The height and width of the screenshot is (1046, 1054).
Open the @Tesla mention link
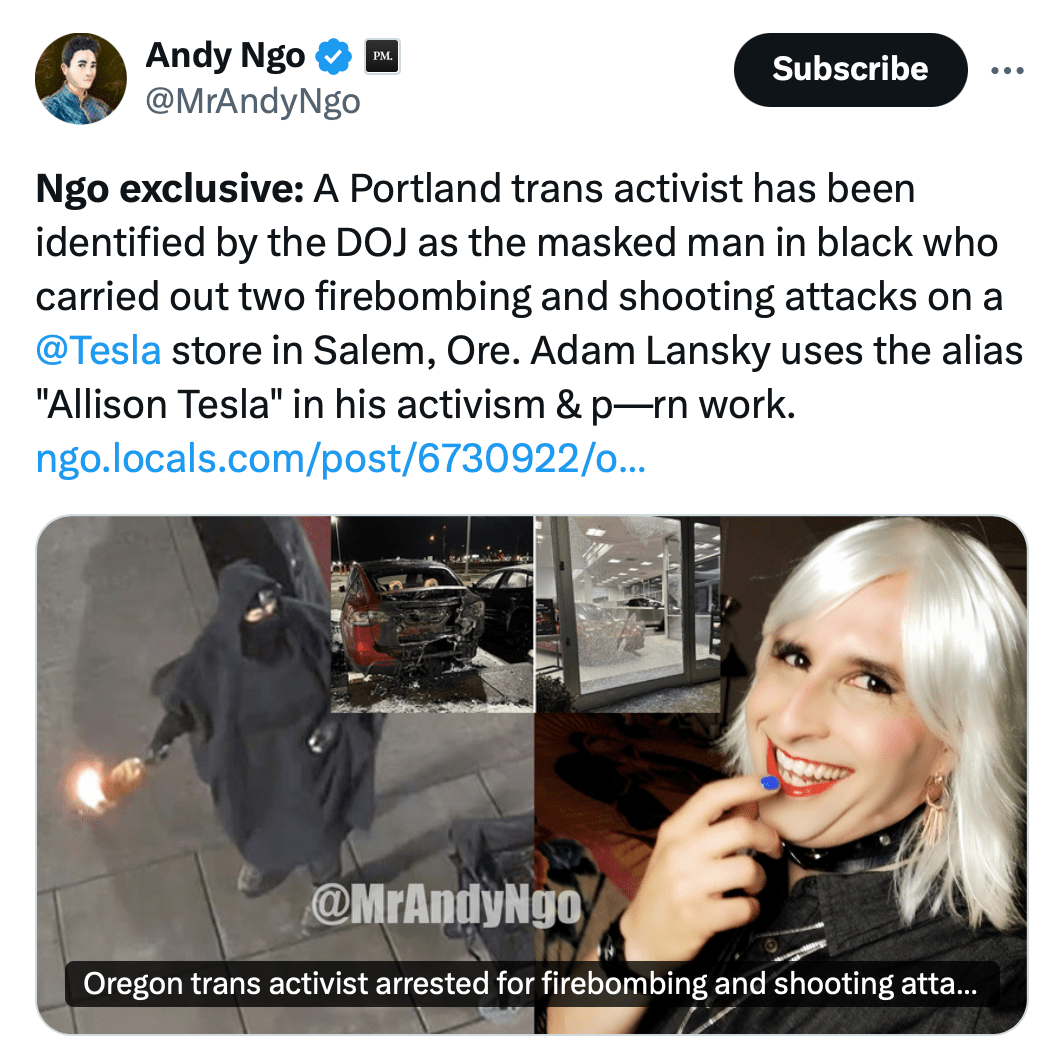[x=98, y=350]
